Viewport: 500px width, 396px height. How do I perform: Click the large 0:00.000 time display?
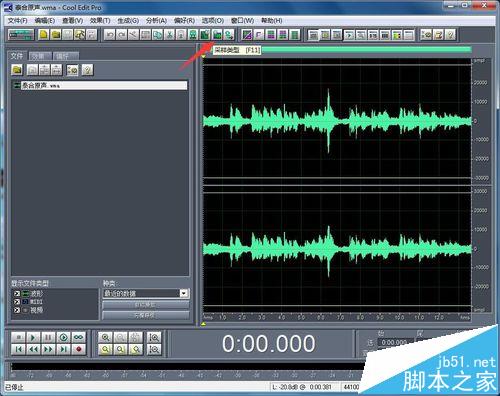coord(269,343)
